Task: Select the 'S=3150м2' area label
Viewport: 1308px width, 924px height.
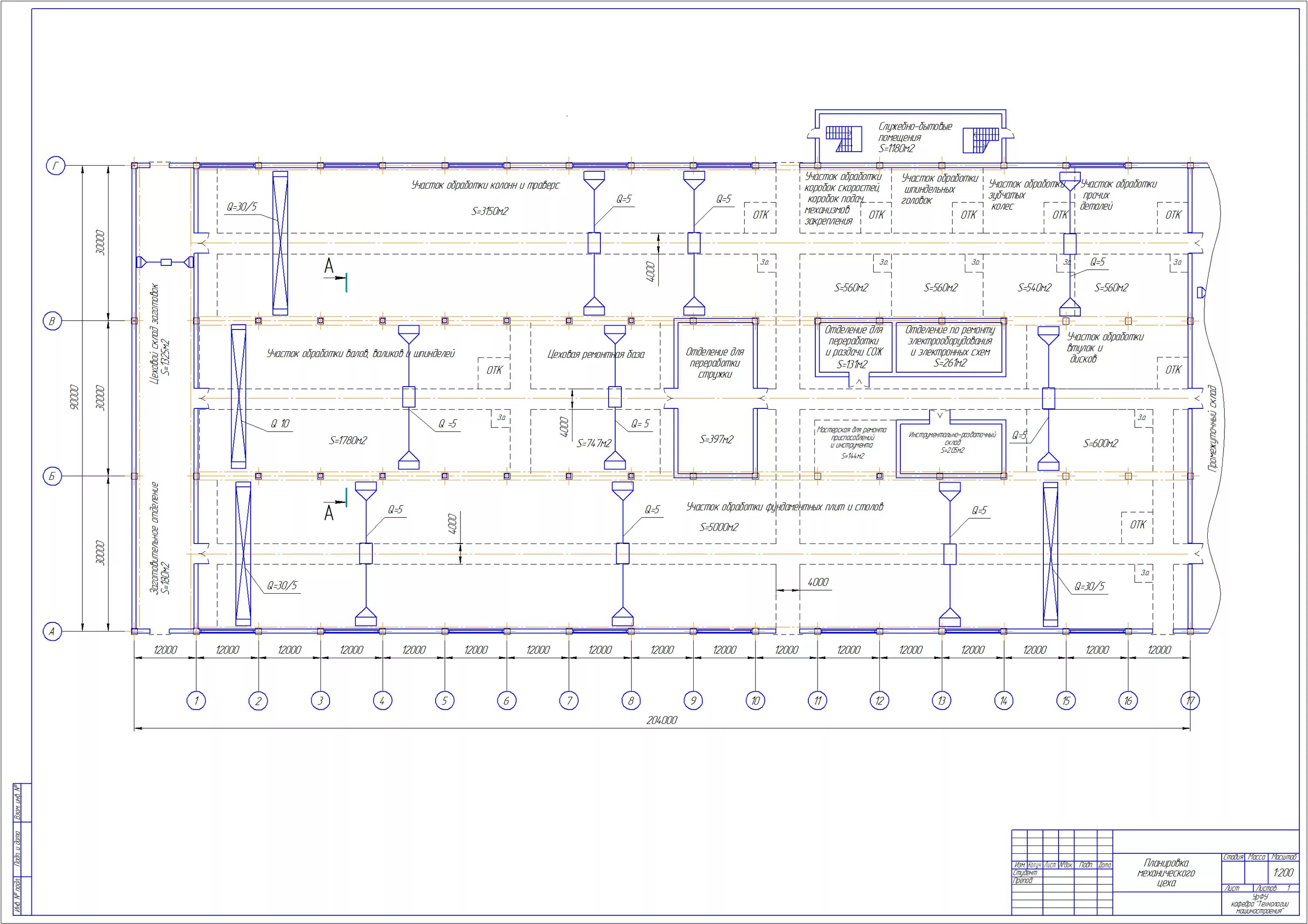Action: [489, 211]
